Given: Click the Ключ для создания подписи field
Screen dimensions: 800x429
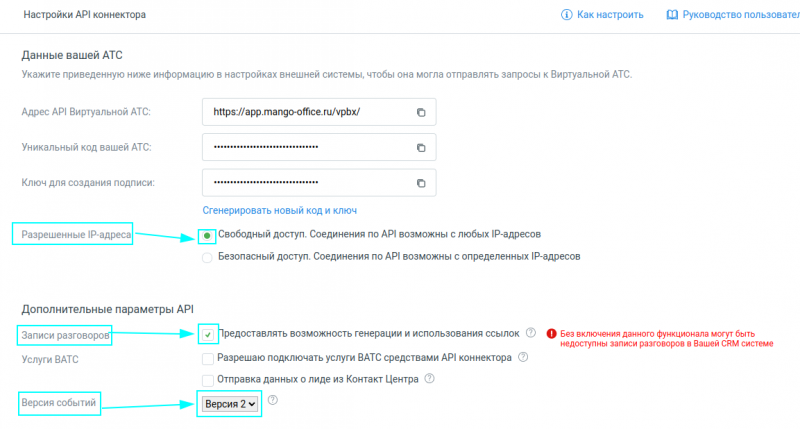Looking at the screenshot, I should pyautogui.click(x=305, y=183).
